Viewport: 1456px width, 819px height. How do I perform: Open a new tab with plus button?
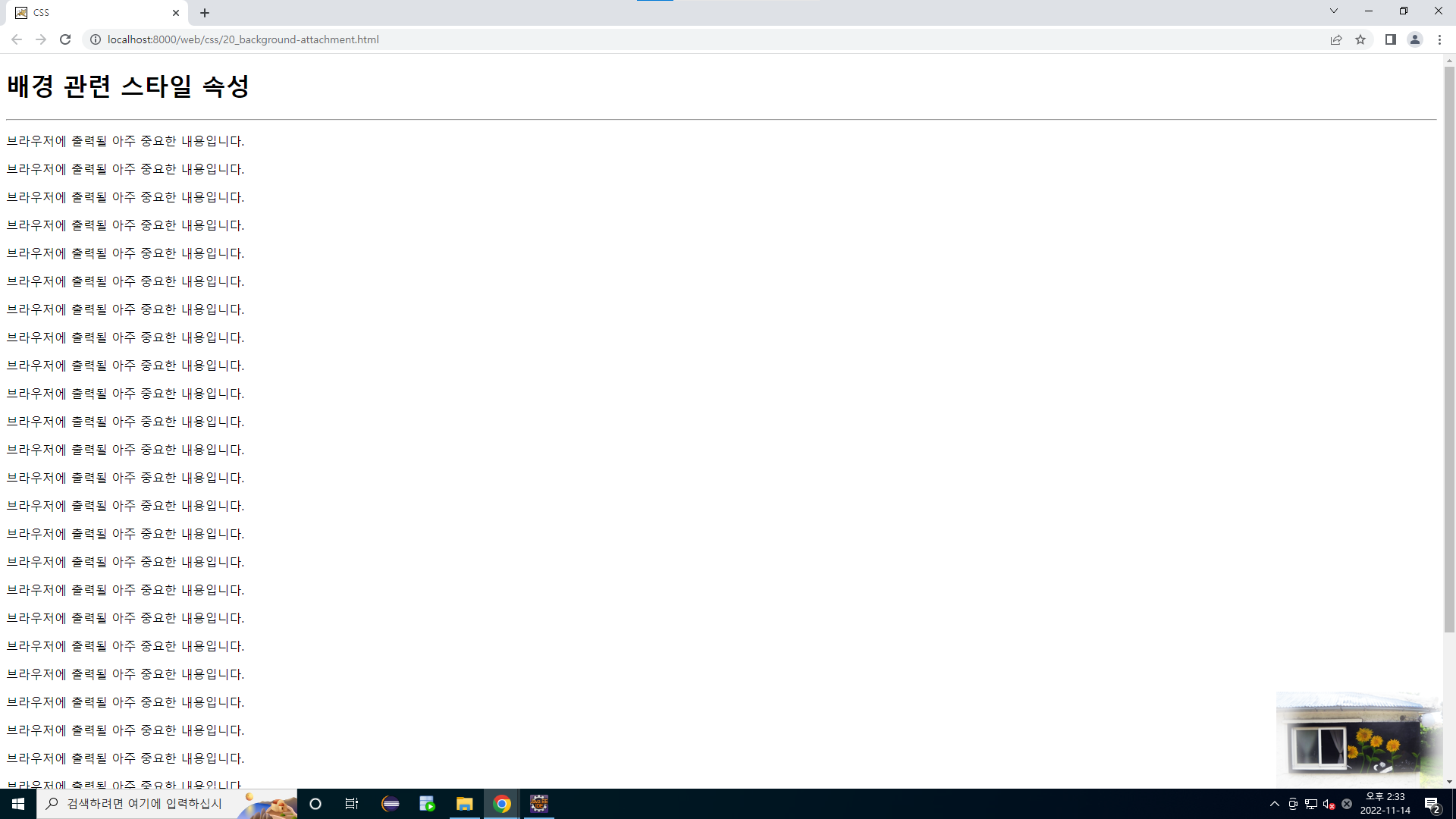[x=205, y=13]
